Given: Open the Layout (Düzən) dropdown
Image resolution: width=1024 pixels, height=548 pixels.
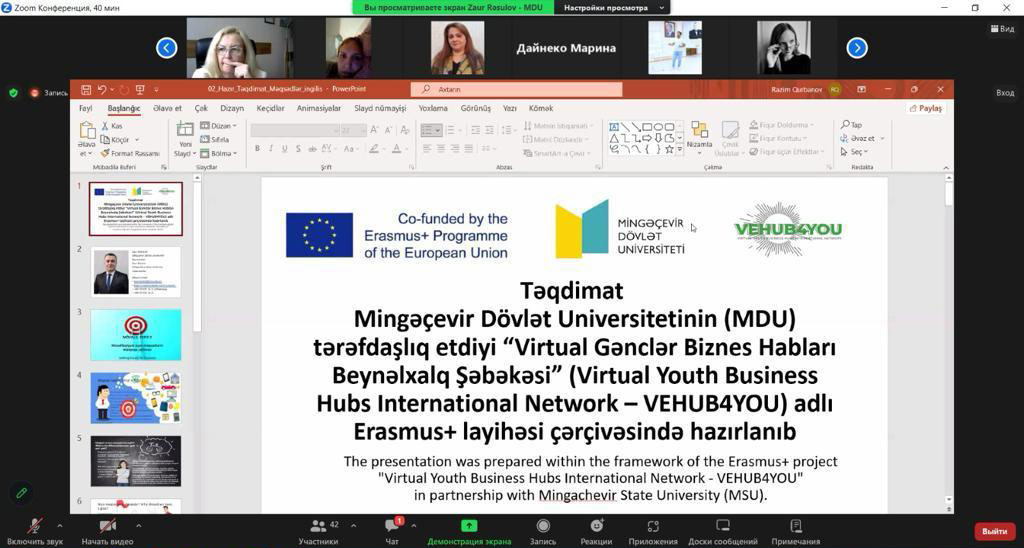Looking at the screenshot, I should [218, 125].
